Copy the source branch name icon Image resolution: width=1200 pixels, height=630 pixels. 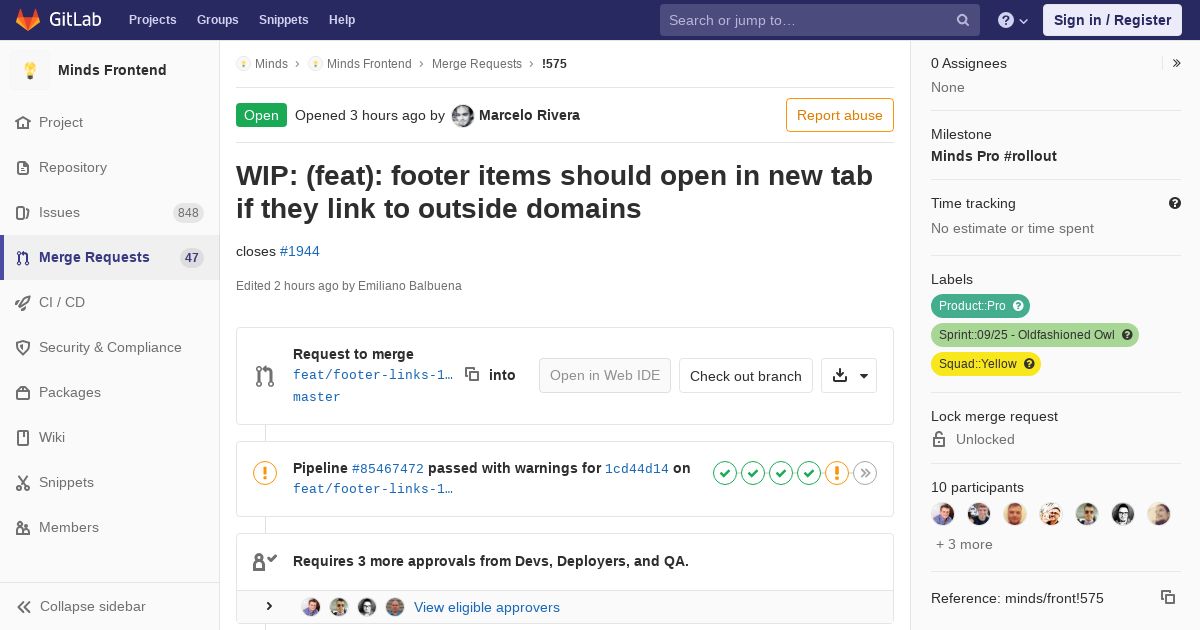[x=472, y=374]
